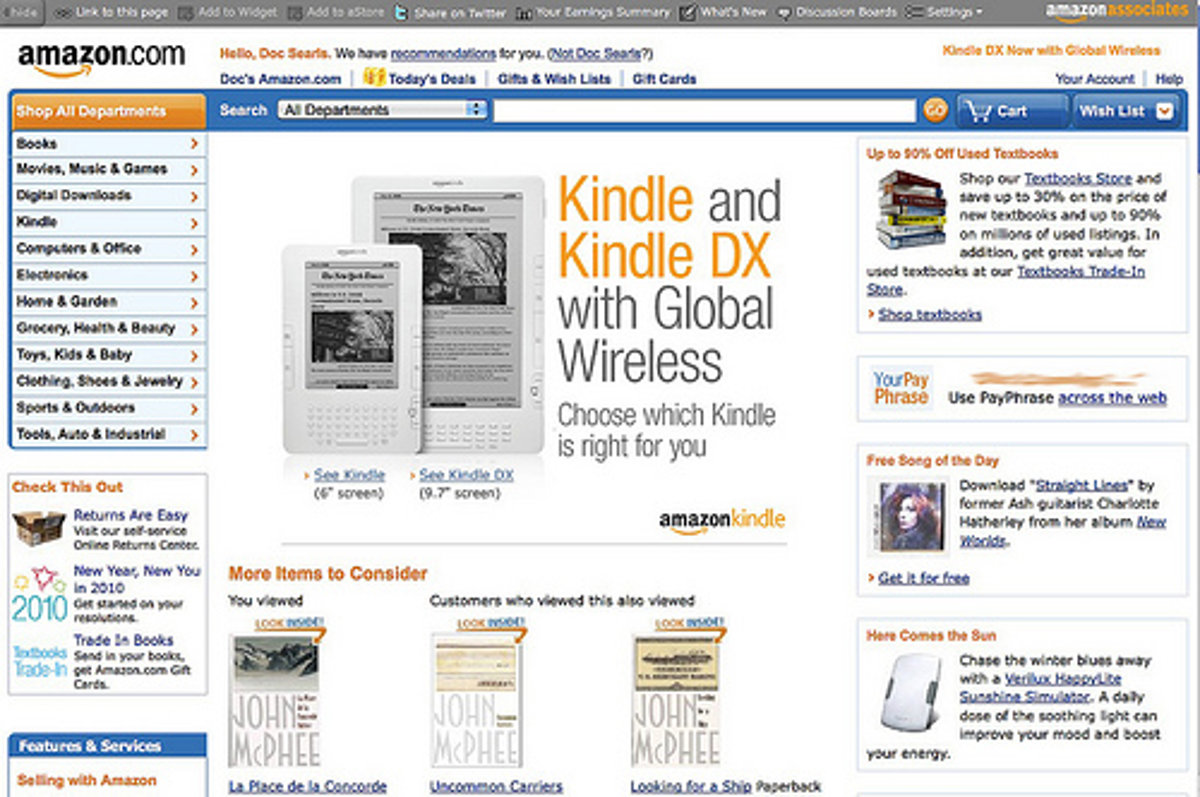Click the Shop textbooks link
The image size is (1200, 797).
pos(930,314)
